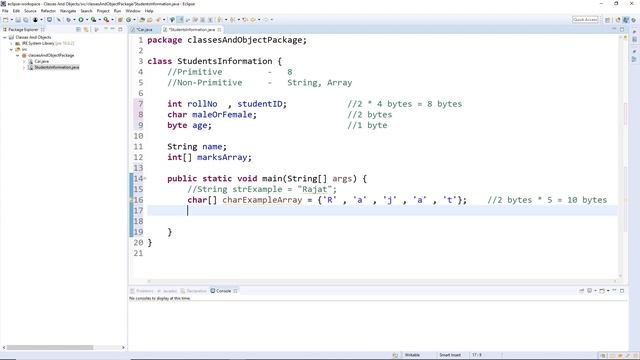Minimize the editor area
Screen dimensions: 640x360
coord(614,29)
